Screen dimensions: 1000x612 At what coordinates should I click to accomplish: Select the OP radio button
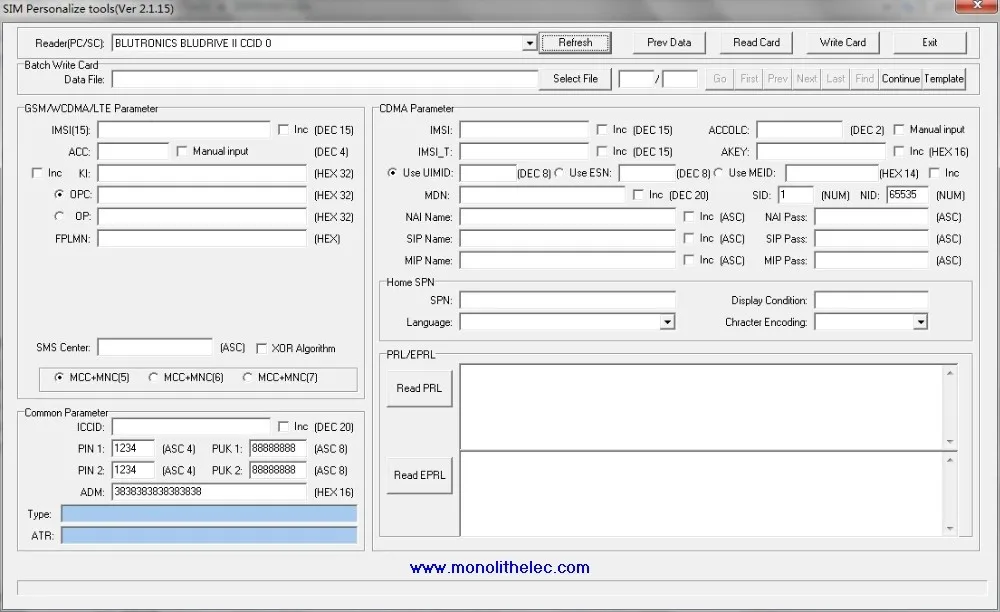[x=59, y=216]
